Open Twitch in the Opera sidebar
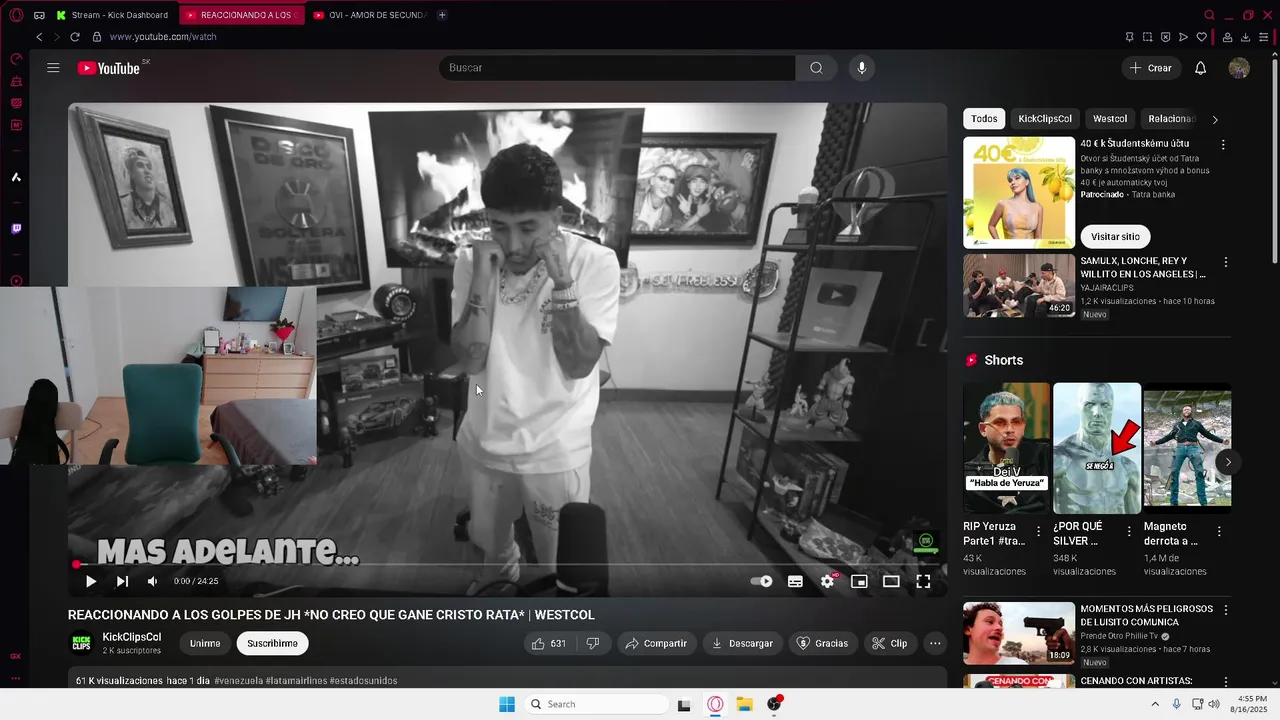Viewport: 1280px width, 720px height. pyautogui.click(x=16, y=229)
